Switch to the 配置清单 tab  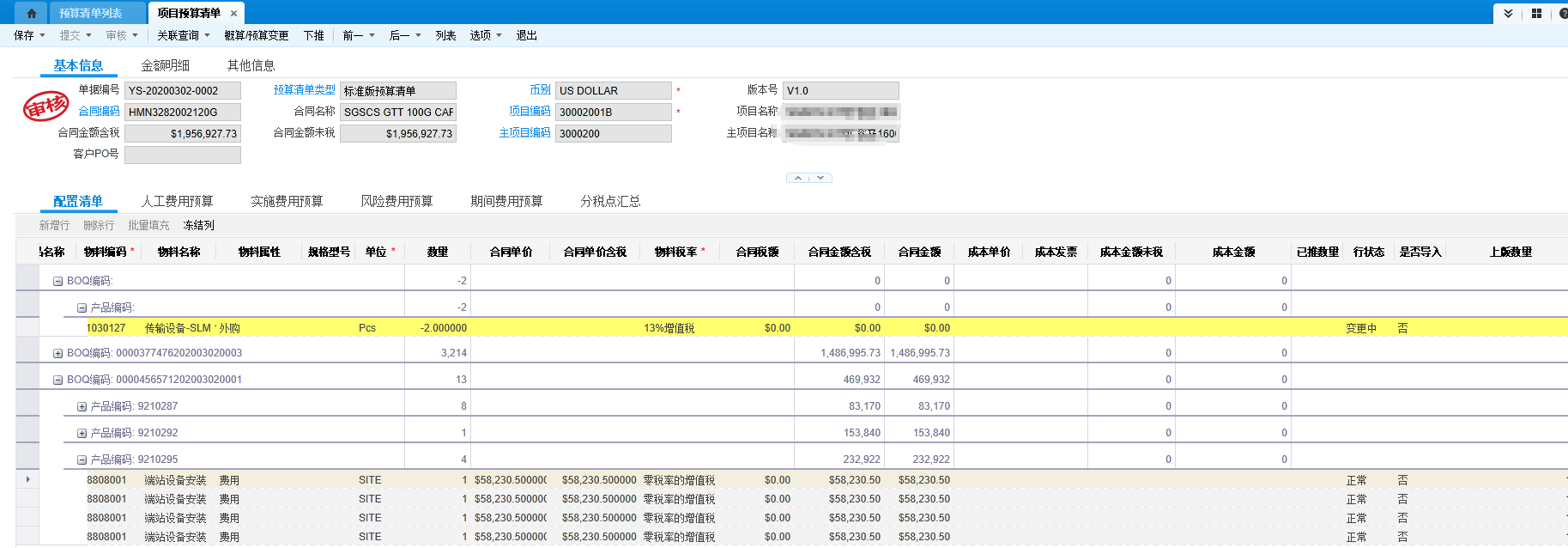click(x=78, y=201)
